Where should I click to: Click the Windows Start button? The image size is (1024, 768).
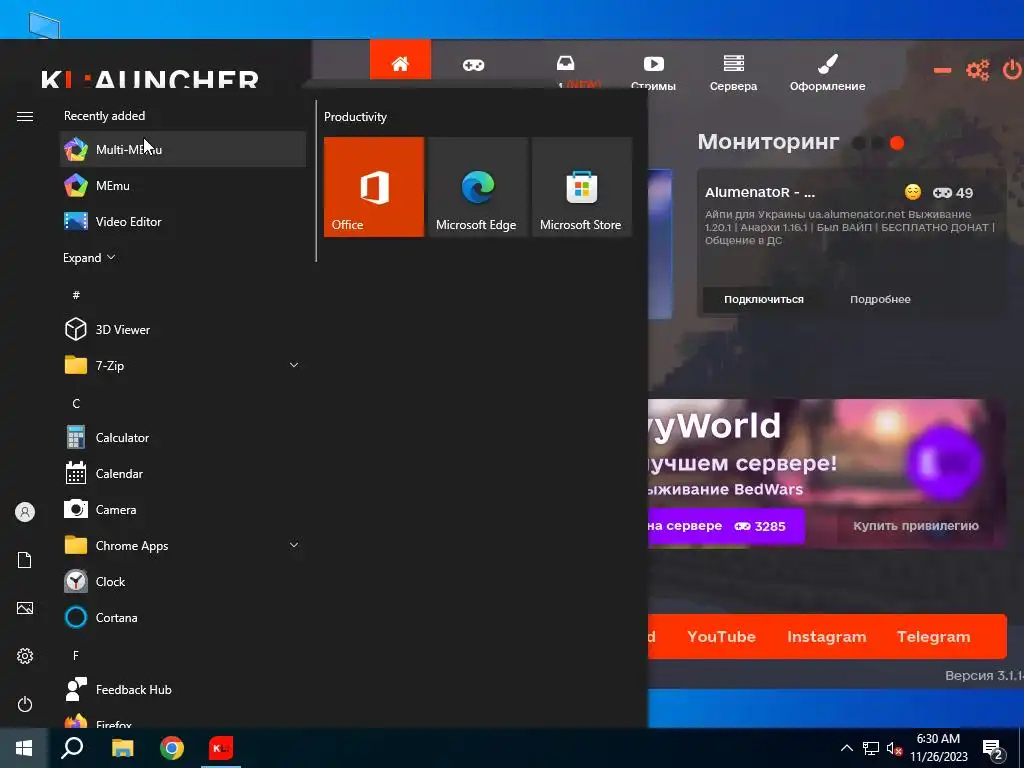(x=24, y=748)
